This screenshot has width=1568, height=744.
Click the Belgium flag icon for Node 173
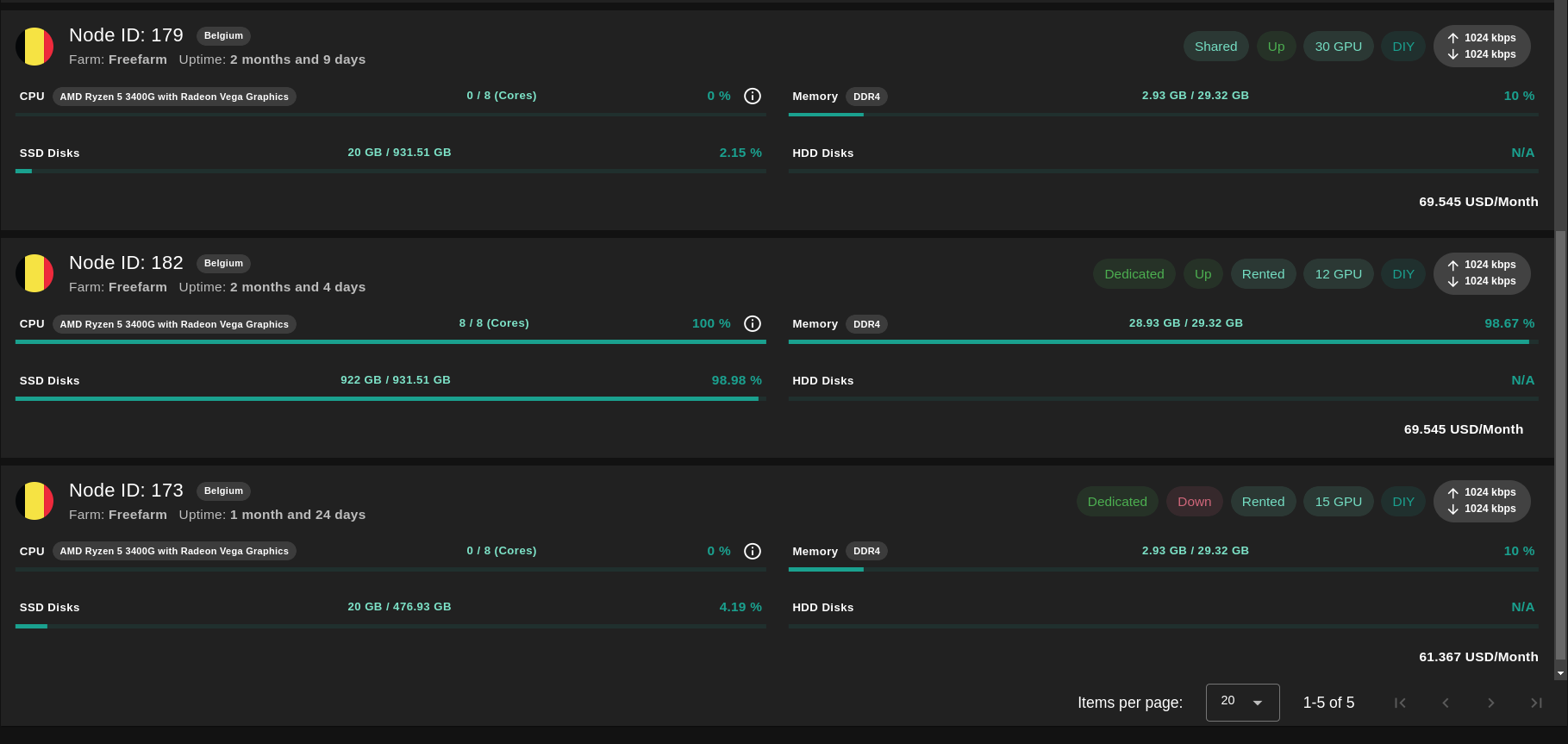pos(34,502)
